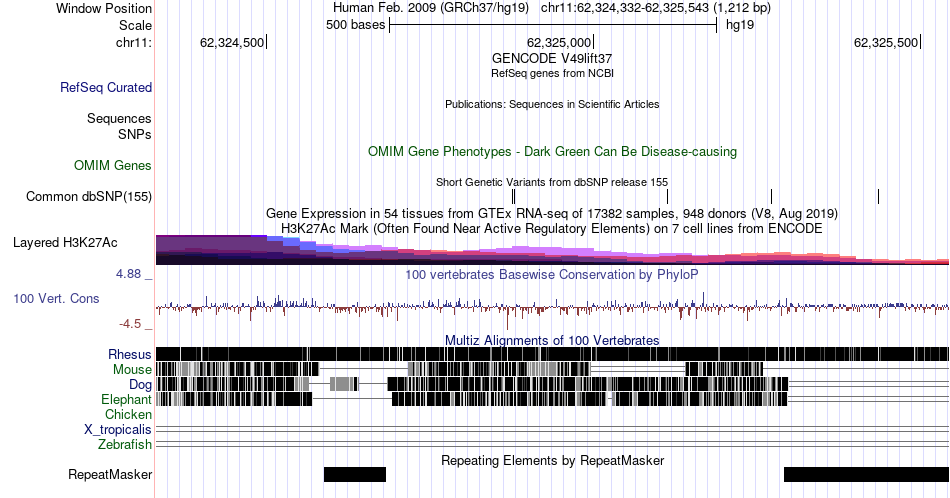Click the long RepeatMasker block at right edge
The height and width of the screenshot is (498, 950).
coord(866,474)
